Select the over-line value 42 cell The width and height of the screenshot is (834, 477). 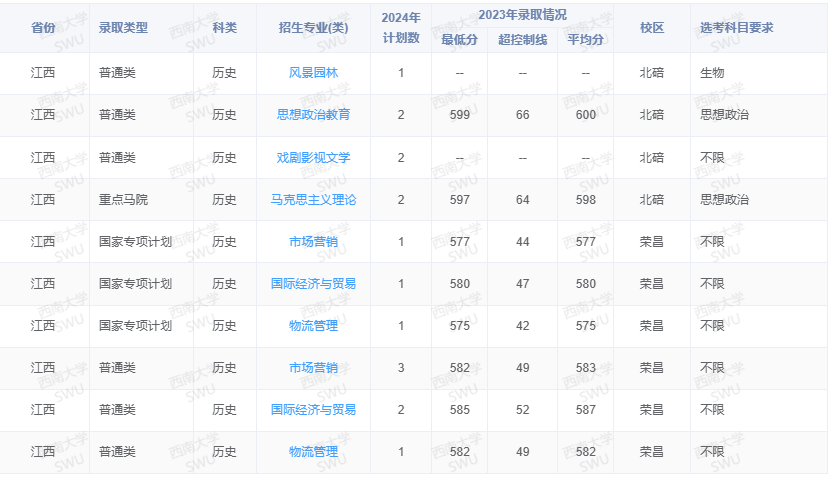522,325
